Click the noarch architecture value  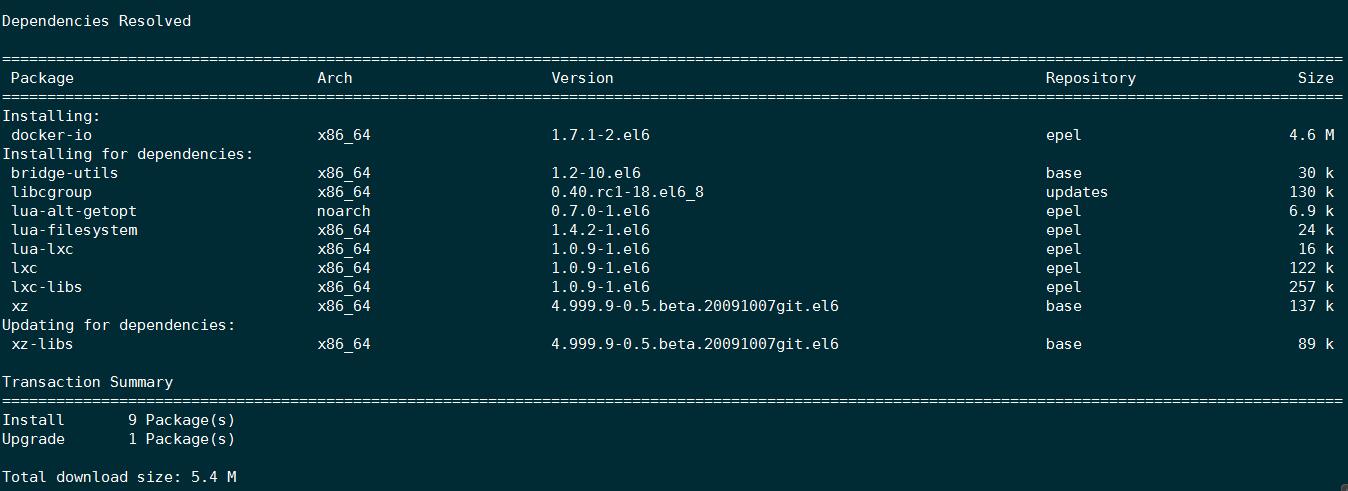pyautogui.click(x=344, y=211)
